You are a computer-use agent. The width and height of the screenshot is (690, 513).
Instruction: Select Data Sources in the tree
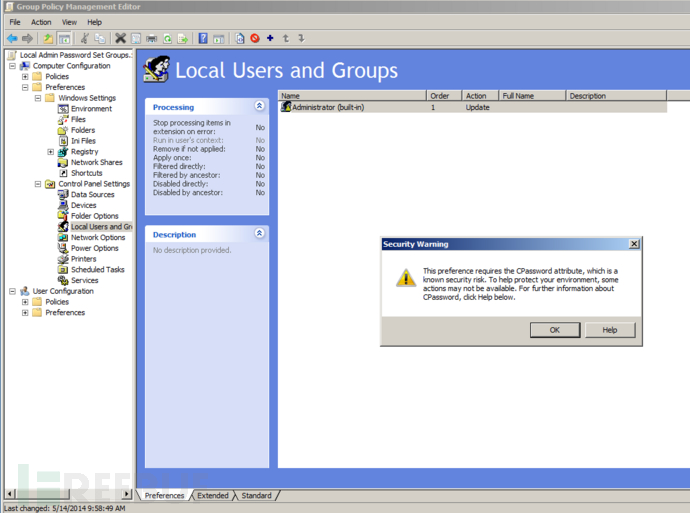tap(92, 194)
